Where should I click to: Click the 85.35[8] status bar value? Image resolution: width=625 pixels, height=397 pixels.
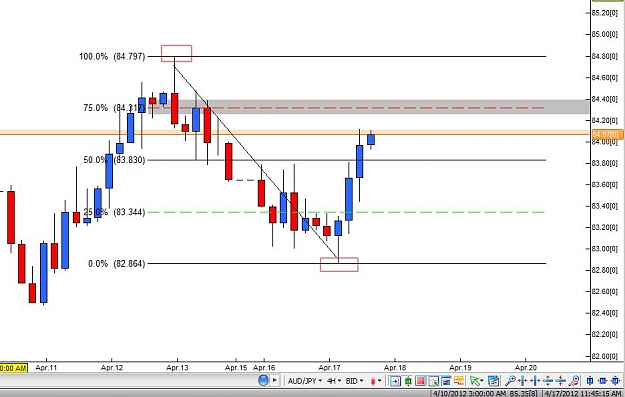[524, 393]
